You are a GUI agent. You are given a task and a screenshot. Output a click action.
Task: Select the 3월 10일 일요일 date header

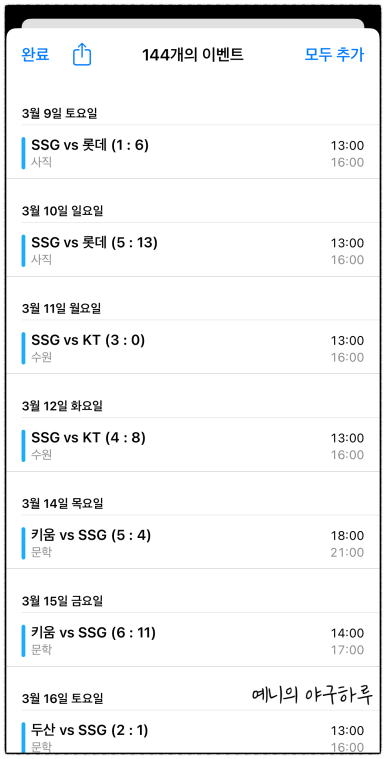coord(62,211)
